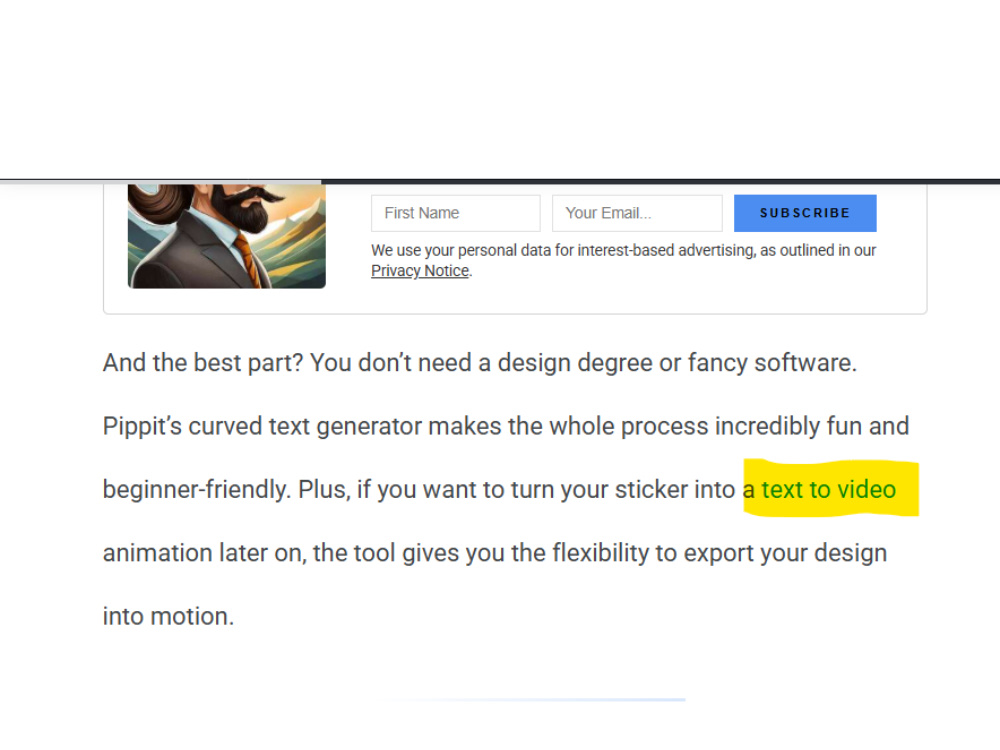Click the text 'interest-based advertising'
Screen dimensions: 1000x750
pyautogui.click(x=666, y=250)
